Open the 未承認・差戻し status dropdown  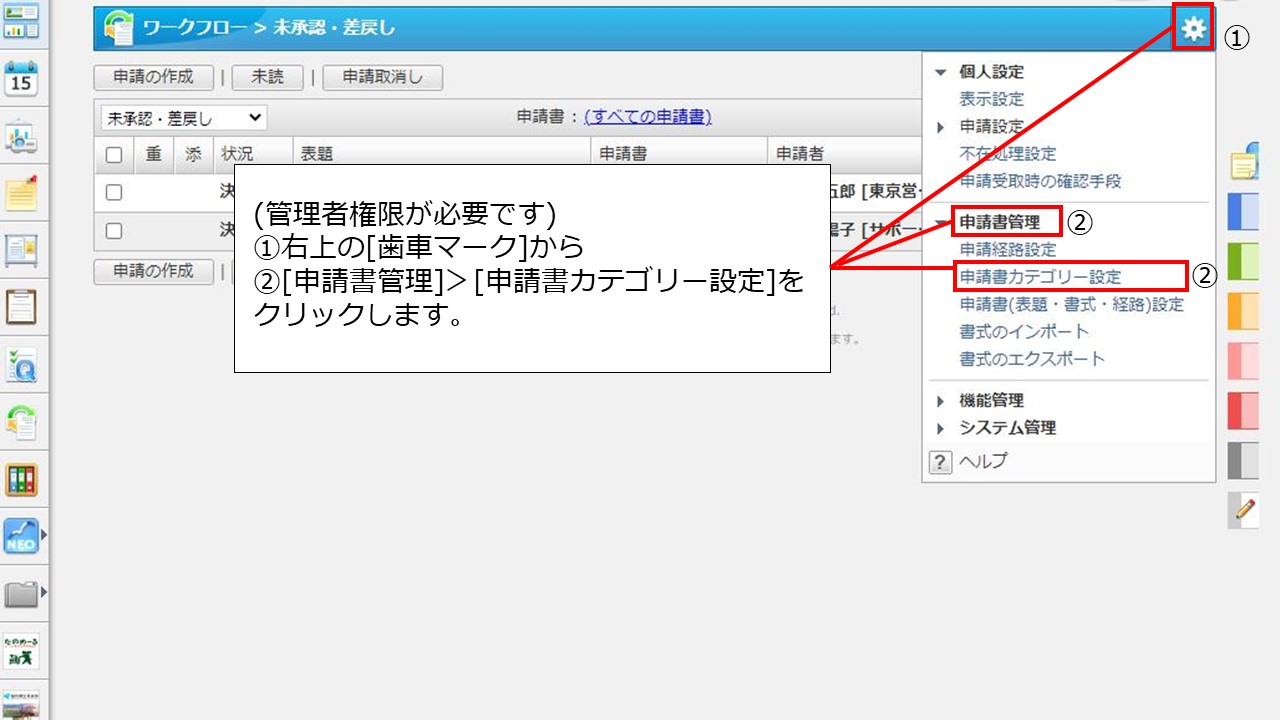coord(183,118)
